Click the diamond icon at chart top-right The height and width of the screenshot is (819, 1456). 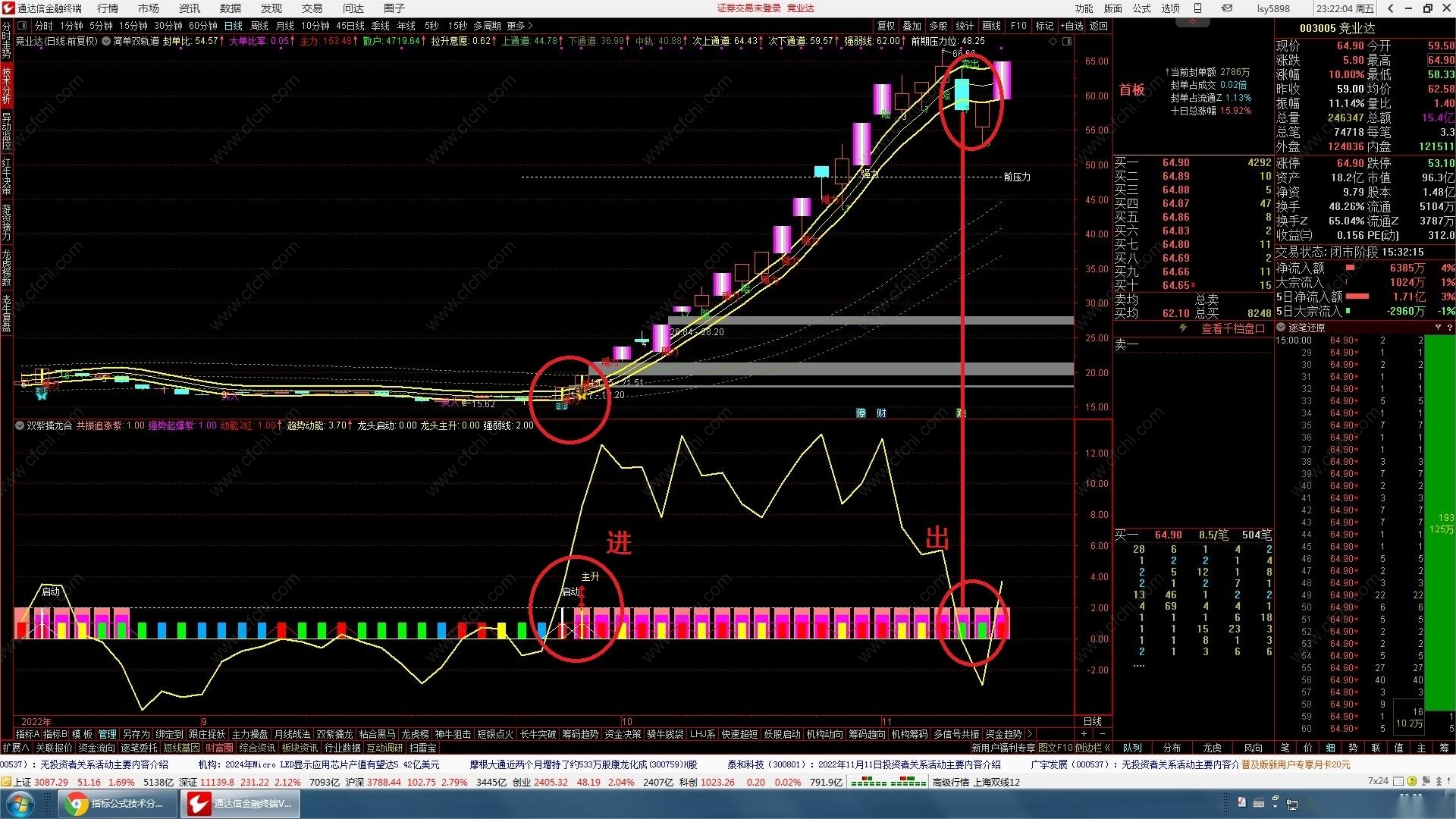(1053, 41)
